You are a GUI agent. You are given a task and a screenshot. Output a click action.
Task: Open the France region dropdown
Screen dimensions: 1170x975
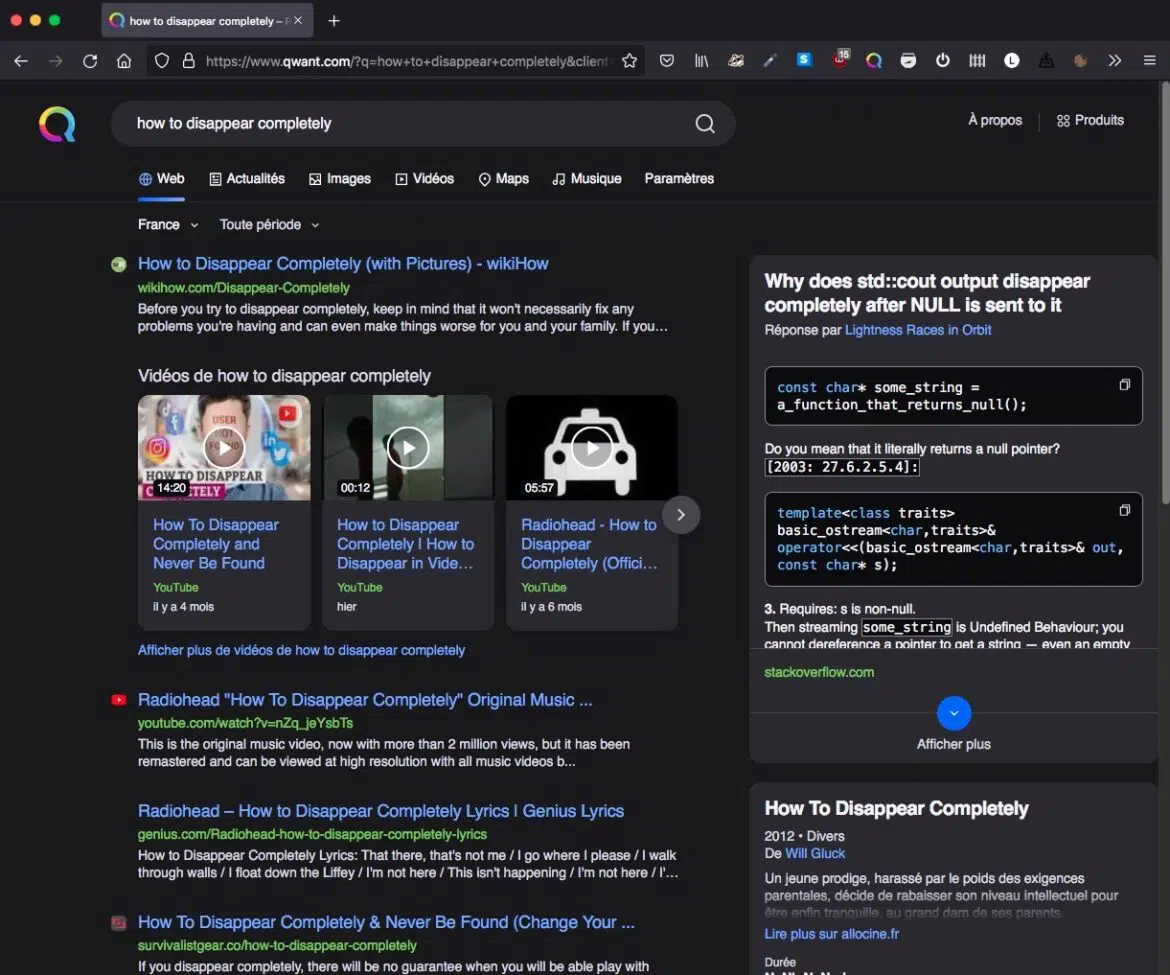click(x=168, y=225)
